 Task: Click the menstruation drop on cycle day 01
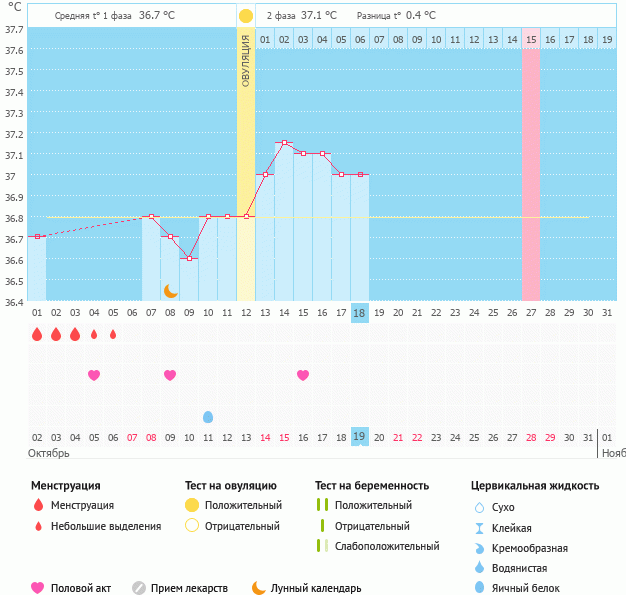coord(37,334)
